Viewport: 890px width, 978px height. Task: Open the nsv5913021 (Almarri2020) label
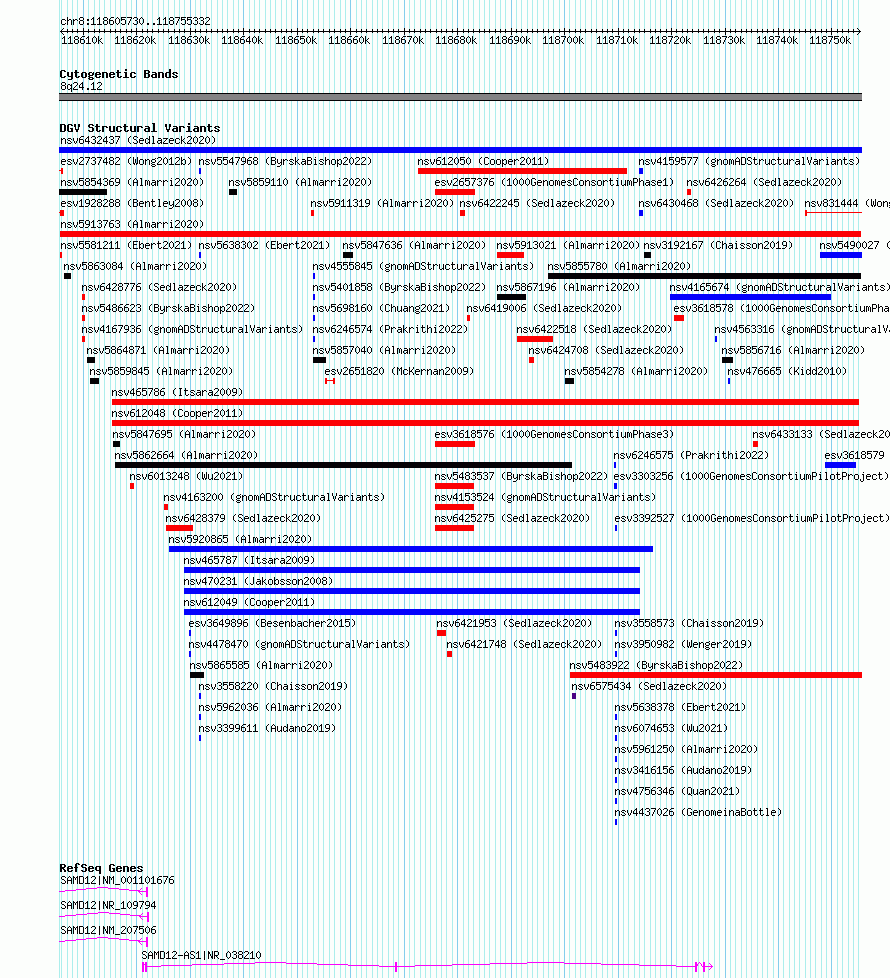pos(568,245)
